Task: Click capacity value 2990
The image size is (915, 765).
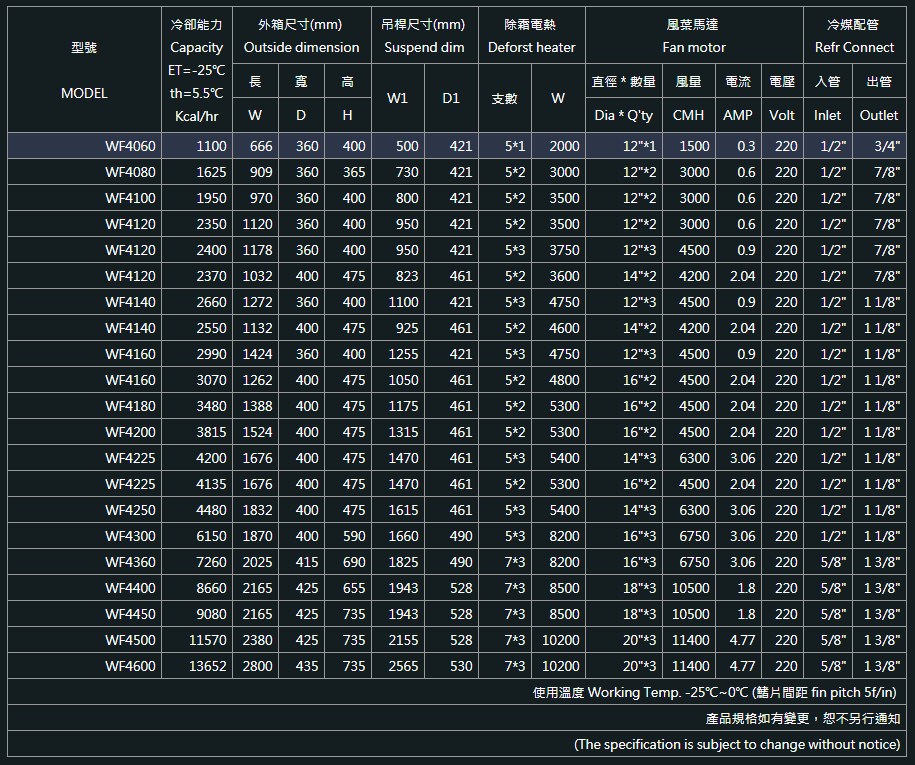Action: tap(211, 354)
